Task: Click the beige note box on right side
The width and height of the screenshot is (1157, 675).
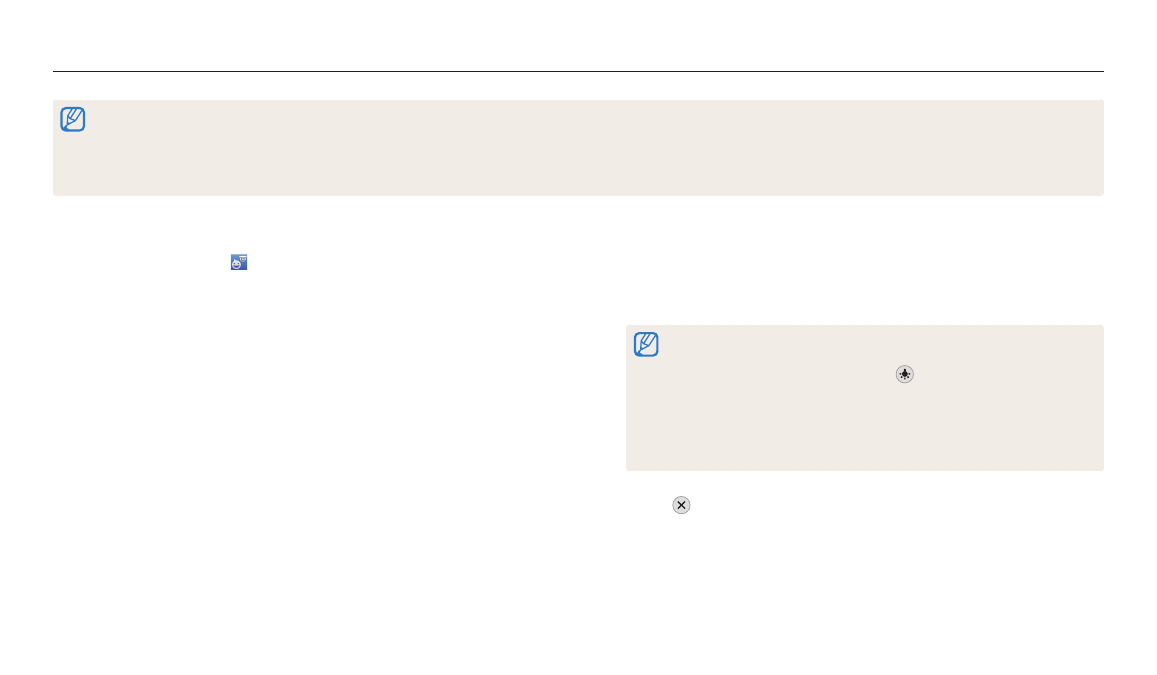Action: [864, 398]
